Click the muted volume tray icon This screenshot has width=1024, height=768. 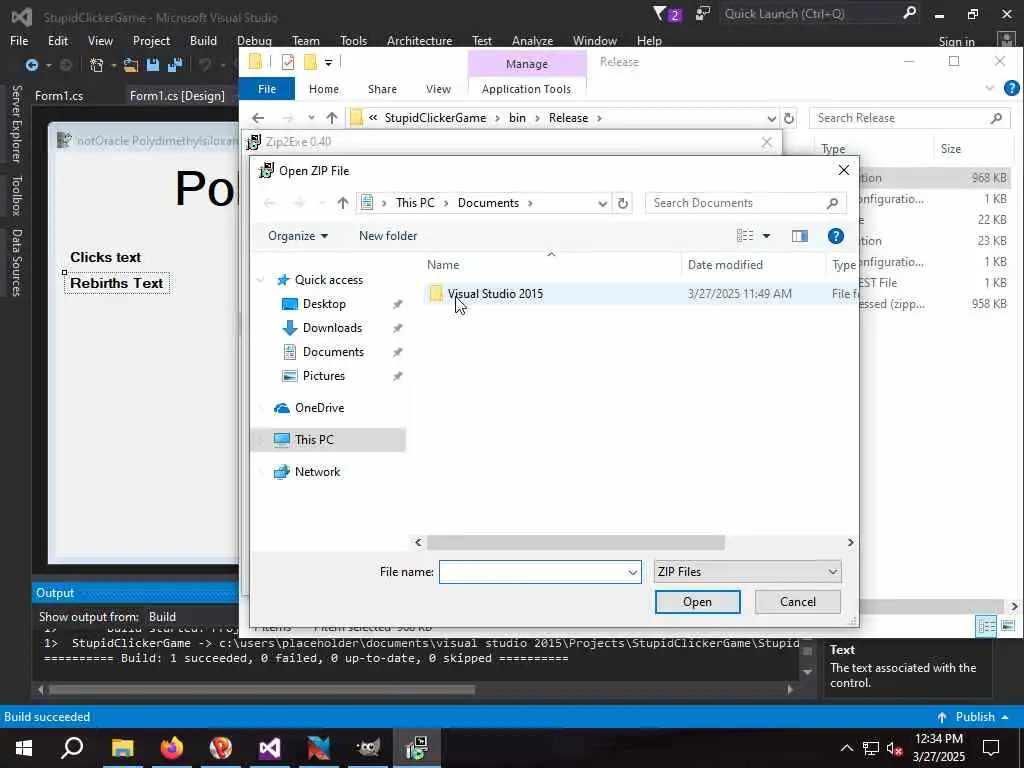pyautogui.click(x=895, y=748)
